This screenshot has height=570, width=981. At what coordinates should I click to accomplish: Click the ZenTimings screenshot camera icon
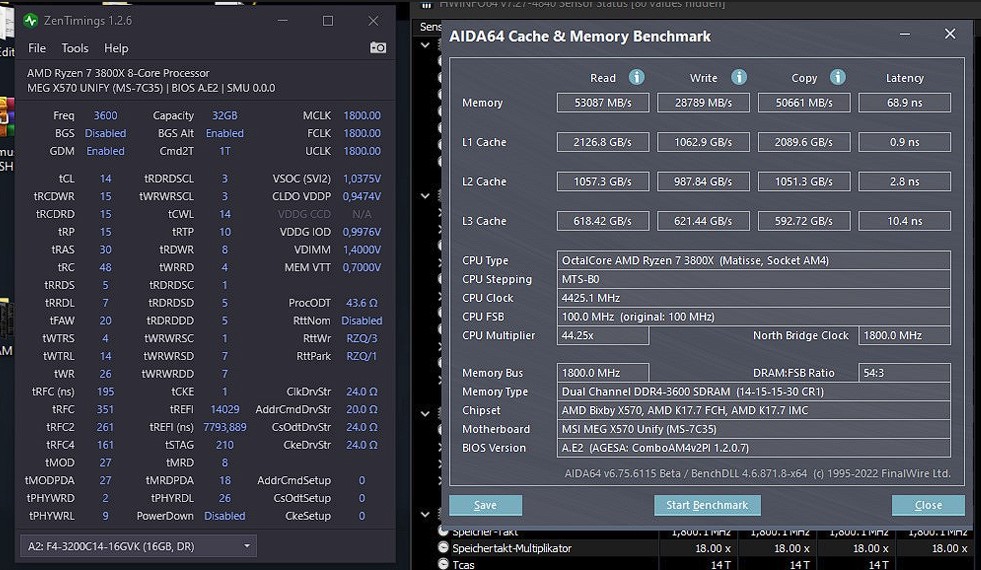pos(378,48)
